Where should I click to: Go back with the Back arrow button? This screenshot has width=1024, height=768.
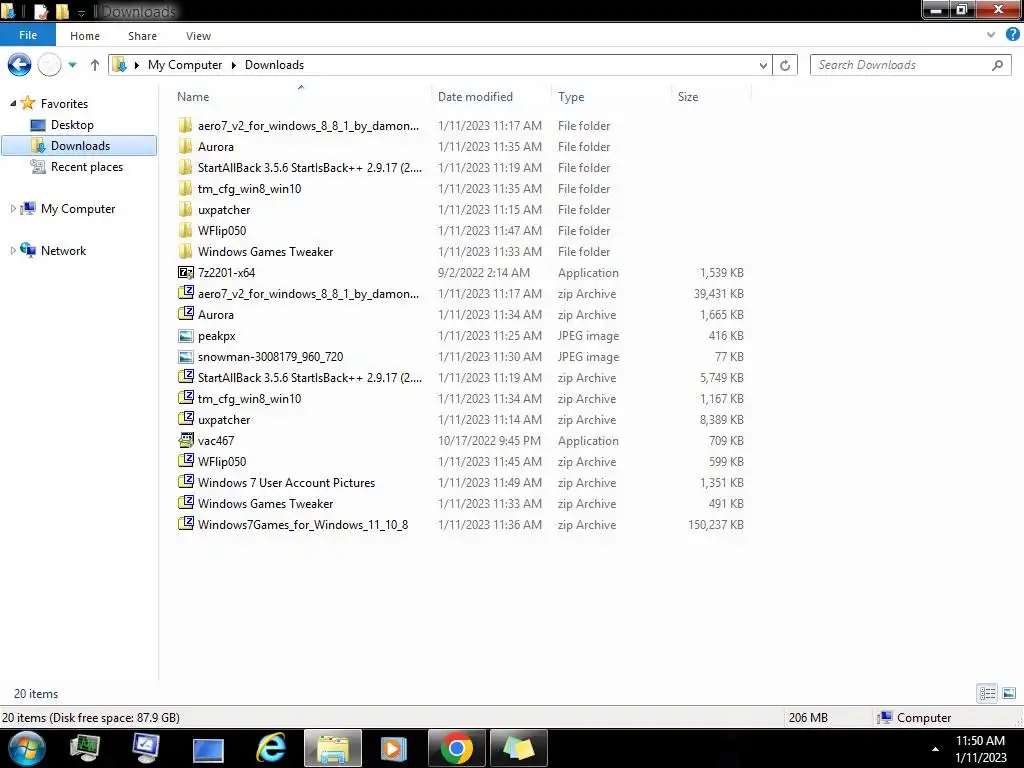19,65
